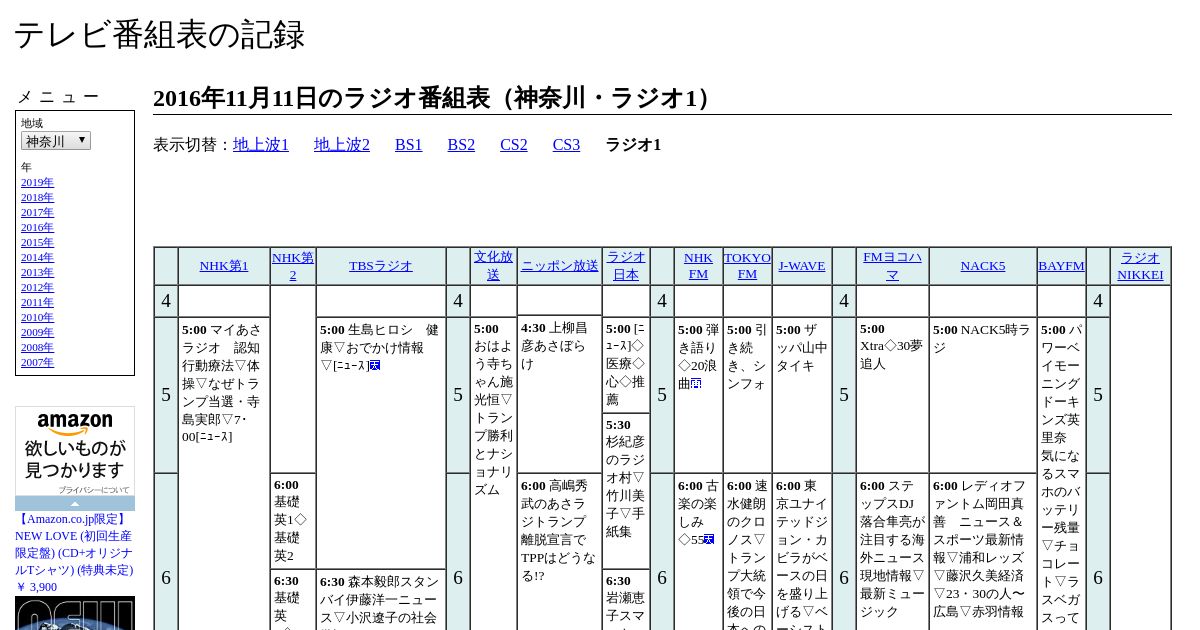Select the 6:30 森本毅郎スタンバイ program cell

tap(381, 600)
